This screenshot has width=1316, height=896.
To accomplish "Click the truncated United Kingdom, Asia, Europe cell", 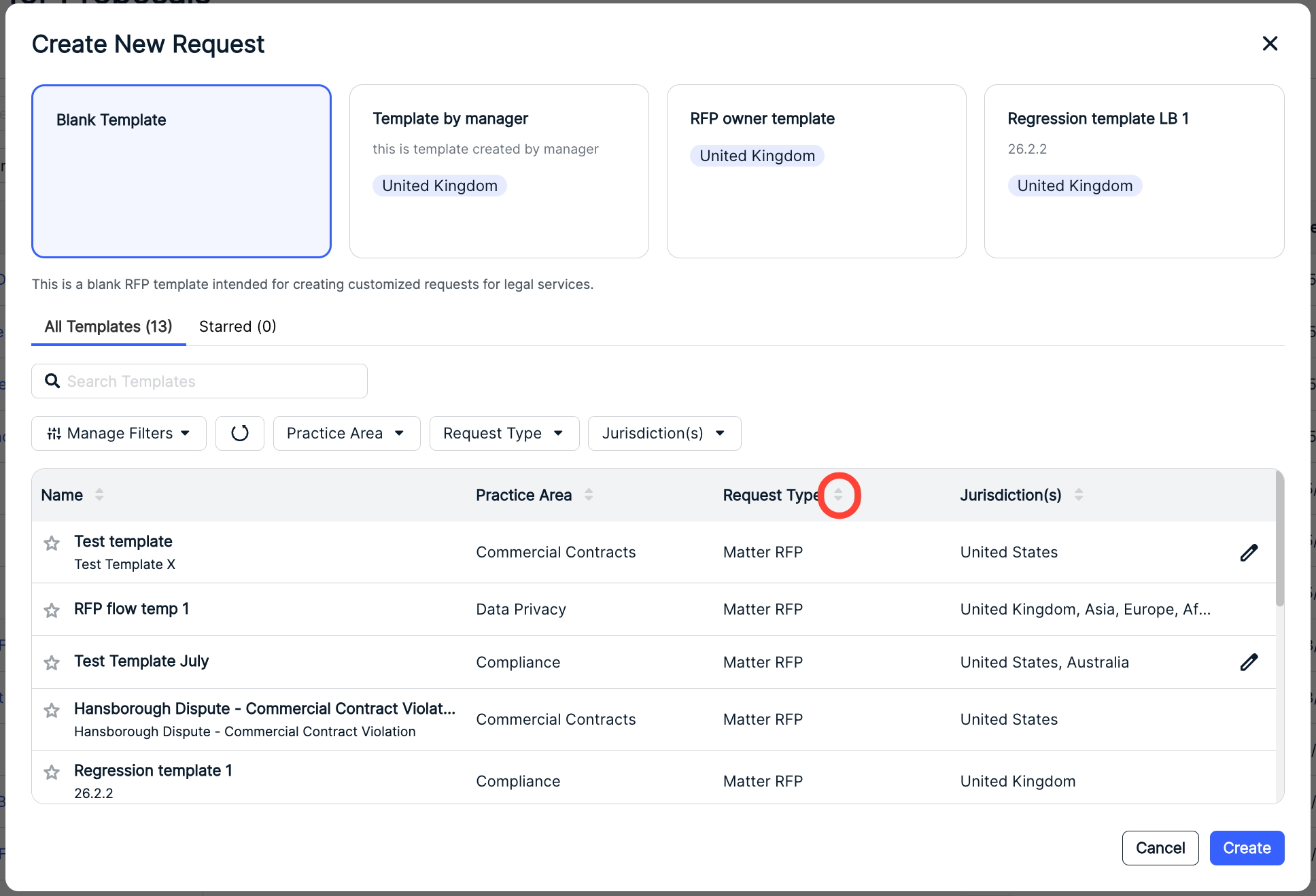I will 1085,609.
